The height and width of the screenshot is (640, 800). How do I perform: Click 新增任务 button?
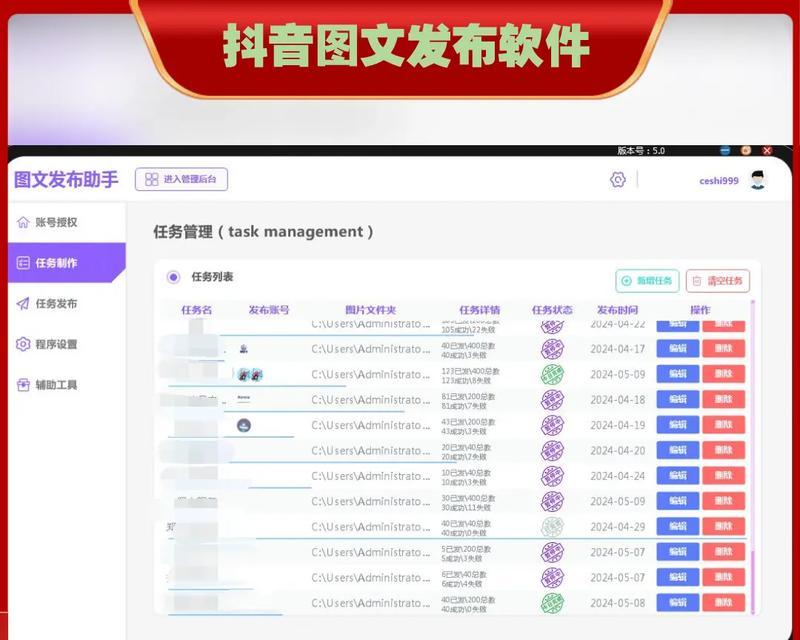click(x=647, y=281)
